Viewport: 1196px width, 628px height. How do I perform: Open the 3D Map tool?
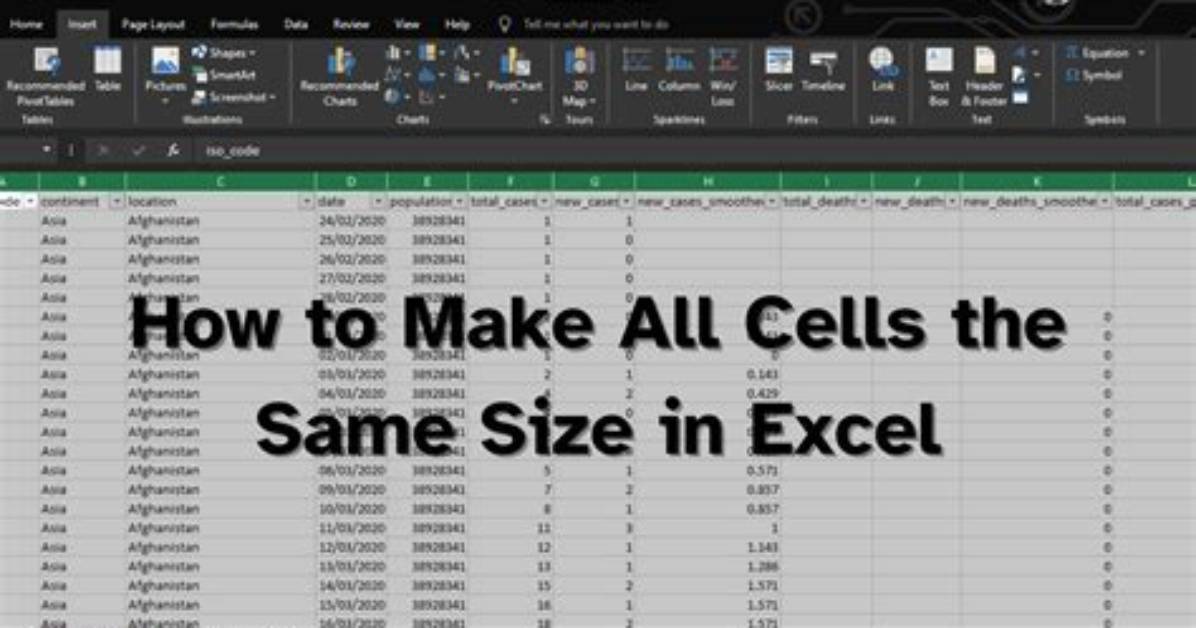580,76
